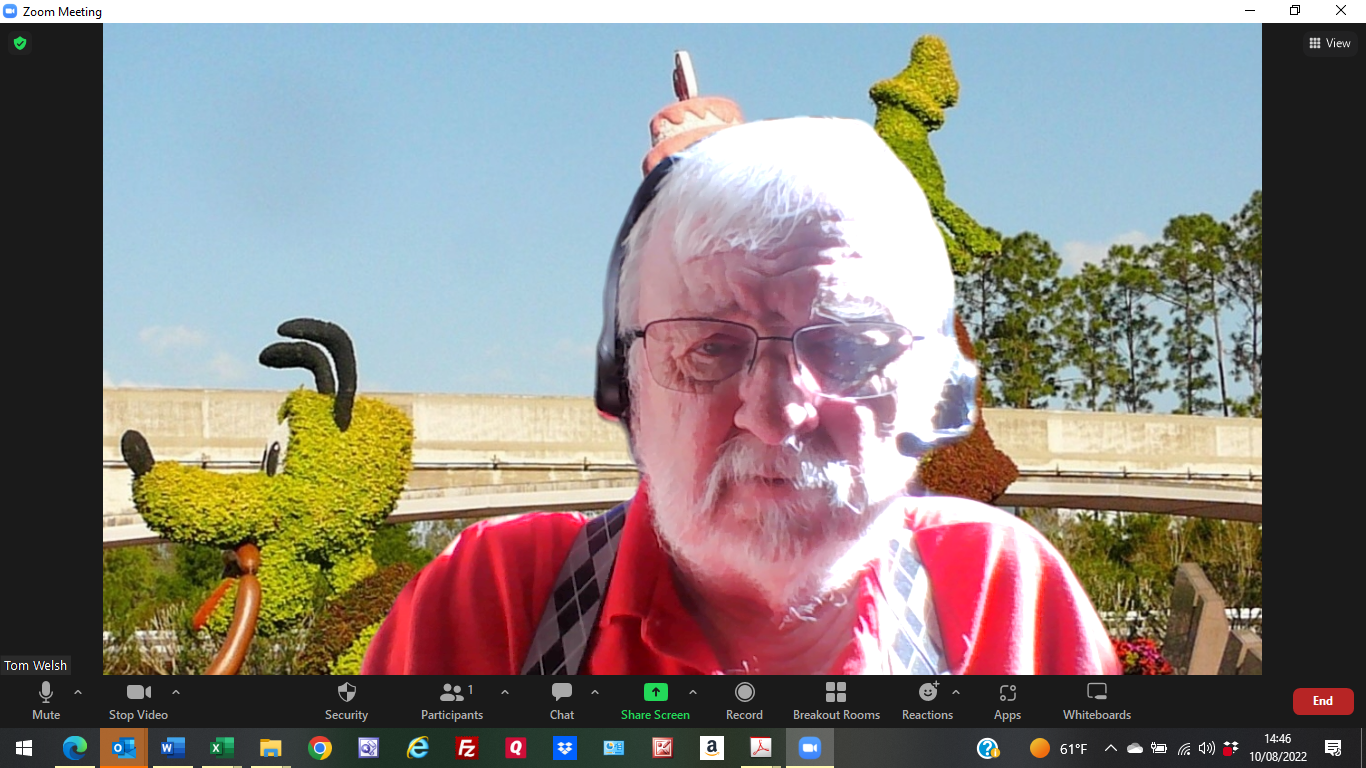Open video options arrow beside Stop Video
Screen dimensions: 1366x768
pos(176,692)
